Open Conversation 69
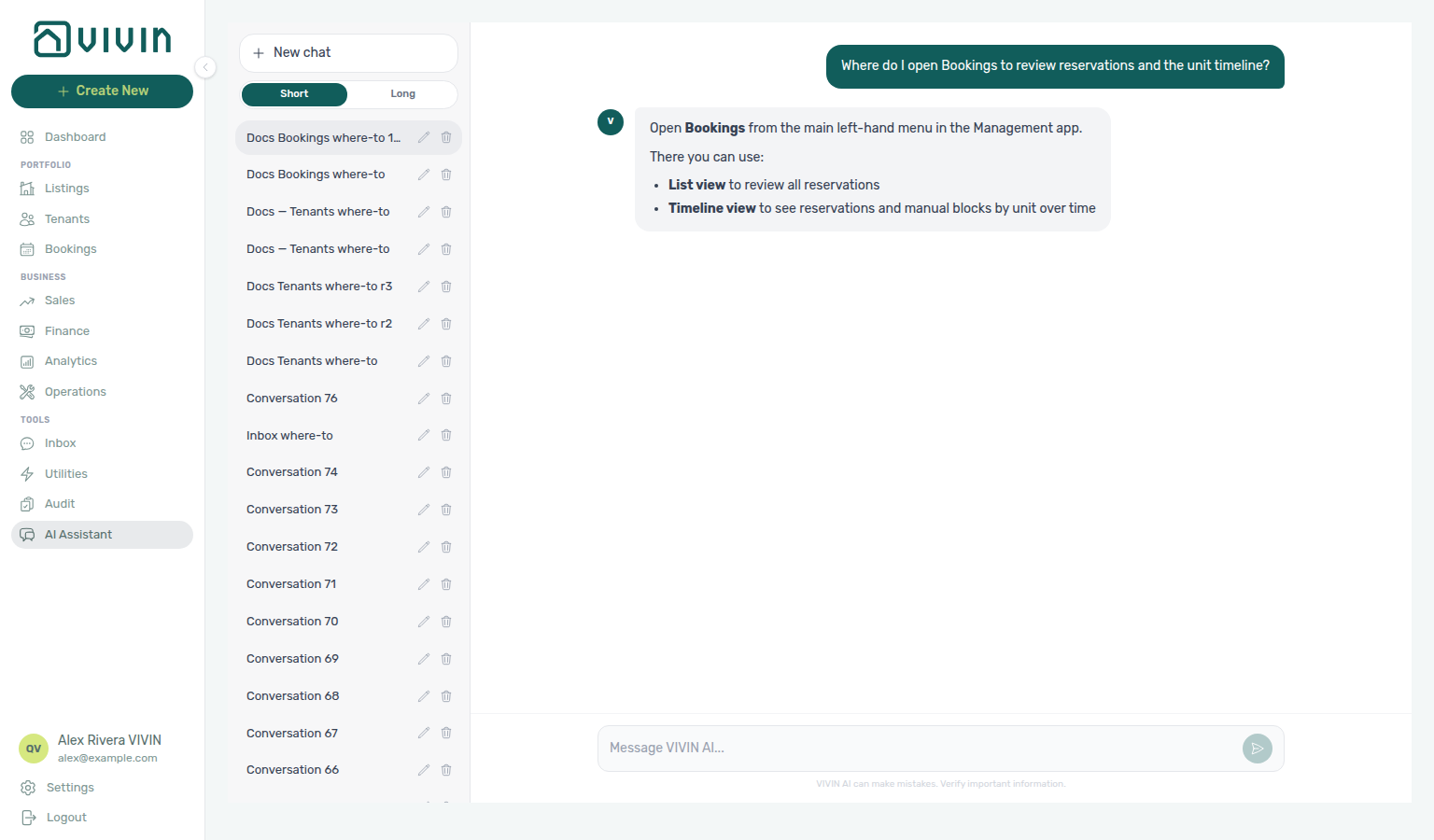This screenshot has width=1434, height=840. pyautogui.click(x=292, y=659)
